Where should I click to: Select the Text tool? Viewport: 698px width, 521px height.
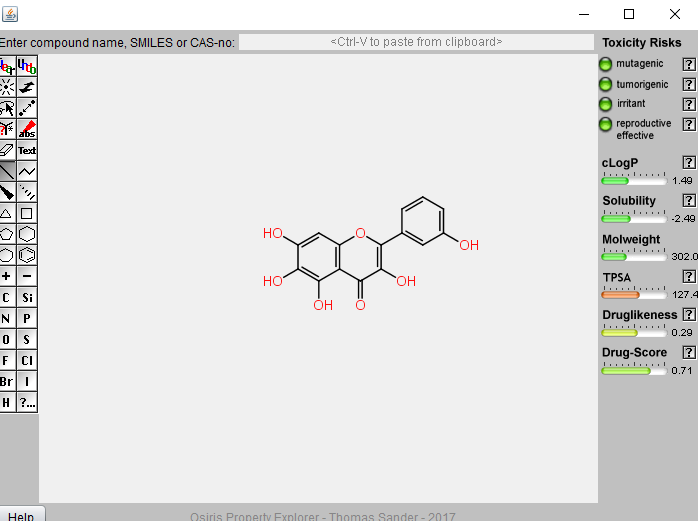(27, 150)
